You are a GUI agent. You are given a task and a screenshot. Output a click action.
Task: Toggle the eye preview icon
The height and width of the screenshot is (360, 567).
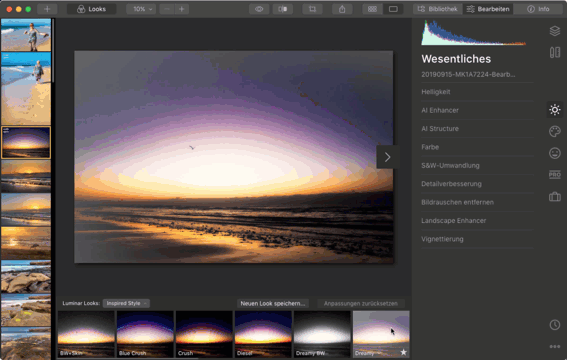259,9
